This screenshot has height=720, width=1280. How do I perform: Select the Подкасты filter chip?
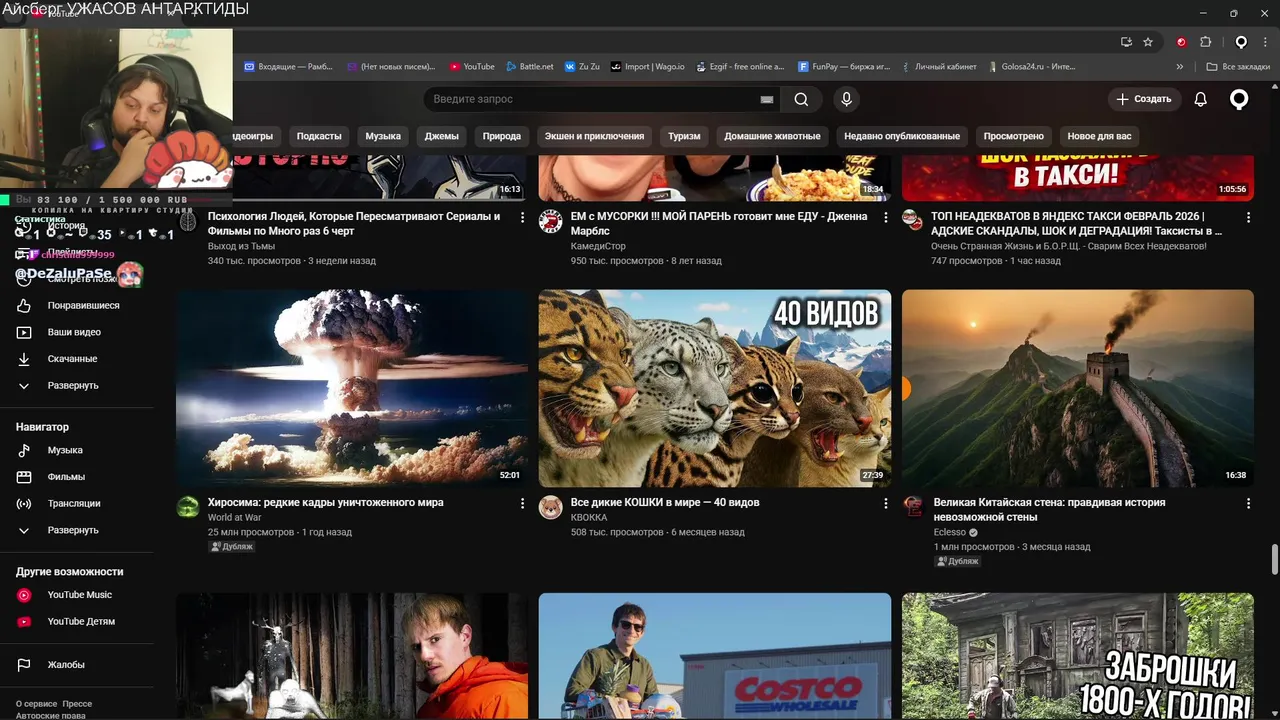click(x=319, y=136)
